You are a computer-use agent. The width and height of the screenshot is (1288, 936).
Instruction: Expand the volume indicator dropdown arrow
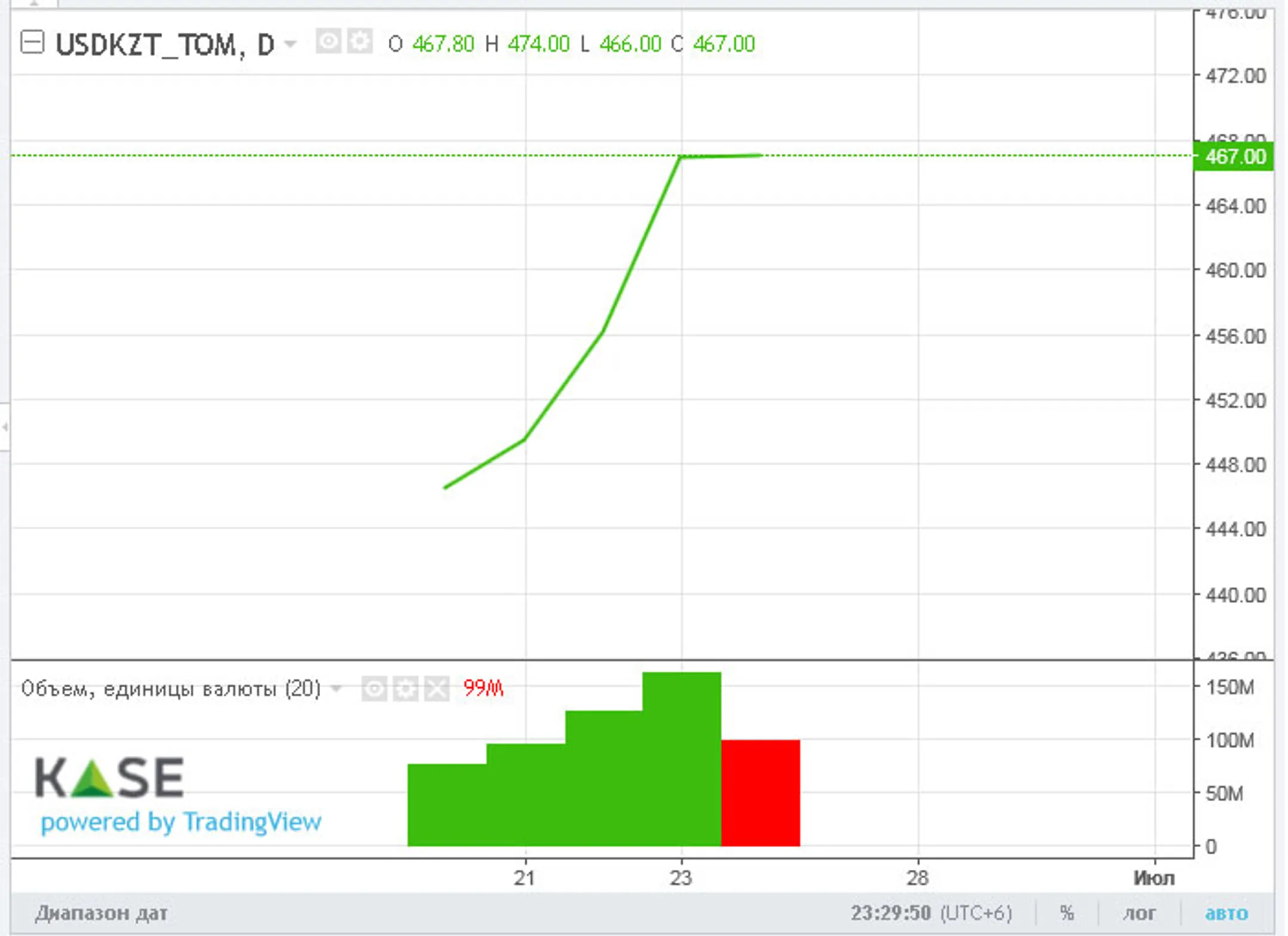tap(336, 689)
